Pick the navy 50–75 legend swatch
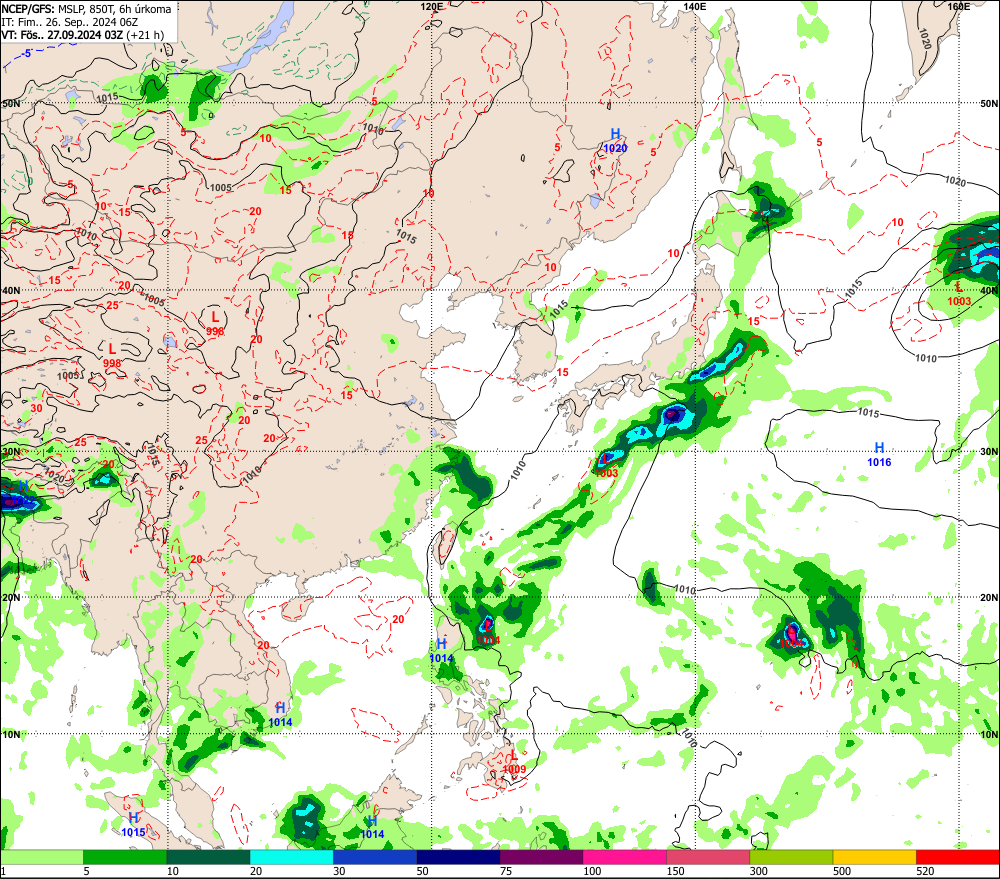 [x=458, y=857]
